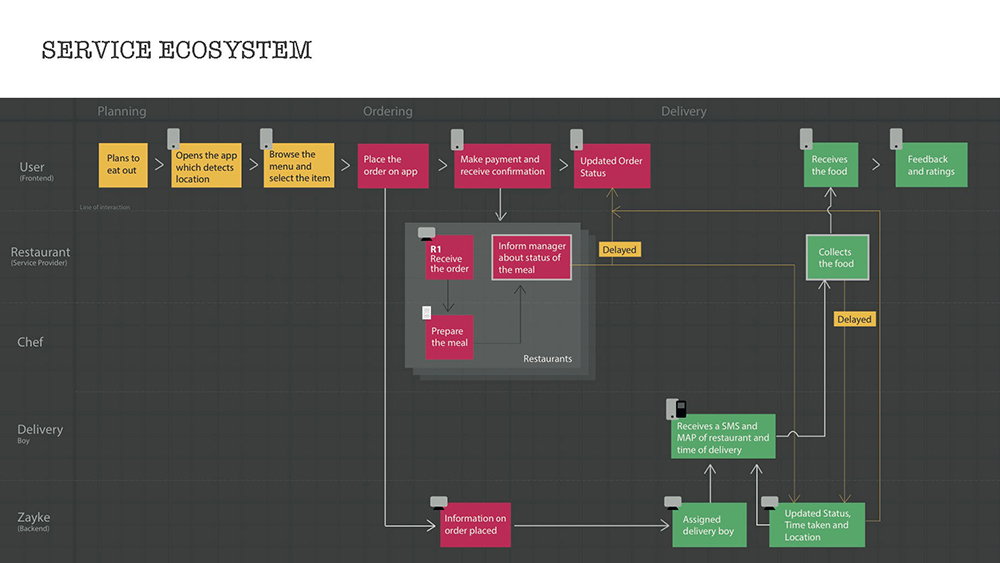Screen dimensions: 1000x563
Task: Click the computer icon above 'Assigned delivery boy'
Action: (x=673, y=502)
